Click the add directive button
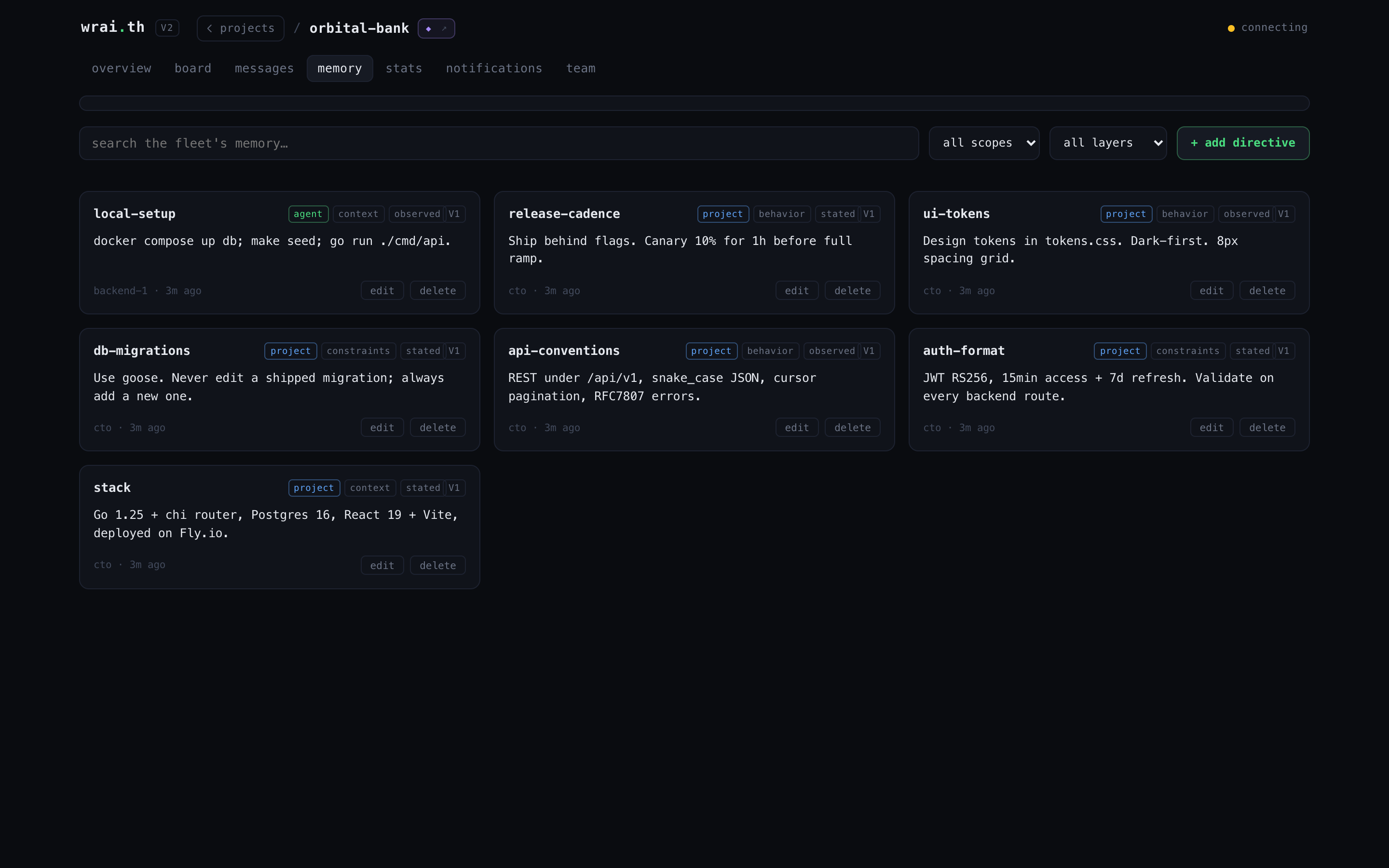This screenshot has width=1389, height=868. click(x=1243, y=143)
